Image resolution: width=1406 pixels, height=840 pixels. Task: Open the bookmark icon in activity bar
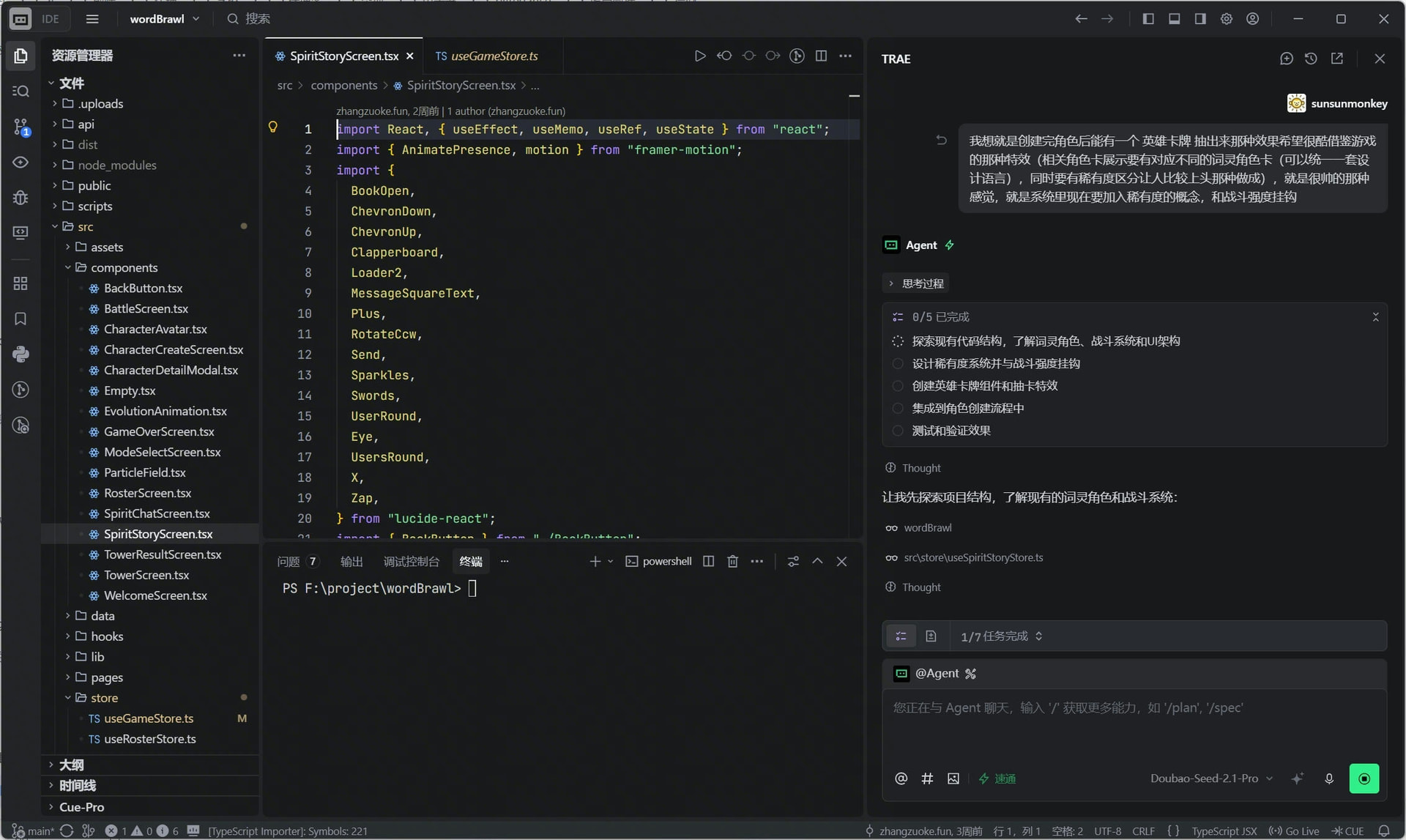[x=21, y=319]
